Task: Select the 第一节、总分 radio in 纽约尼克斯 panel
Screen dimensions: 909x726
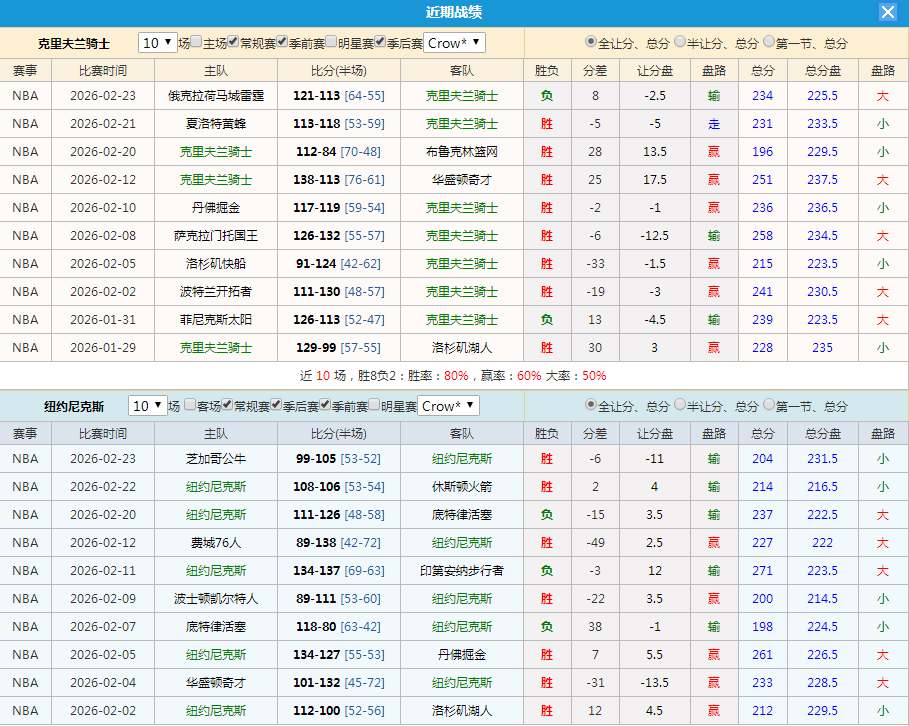Action: 768,405
